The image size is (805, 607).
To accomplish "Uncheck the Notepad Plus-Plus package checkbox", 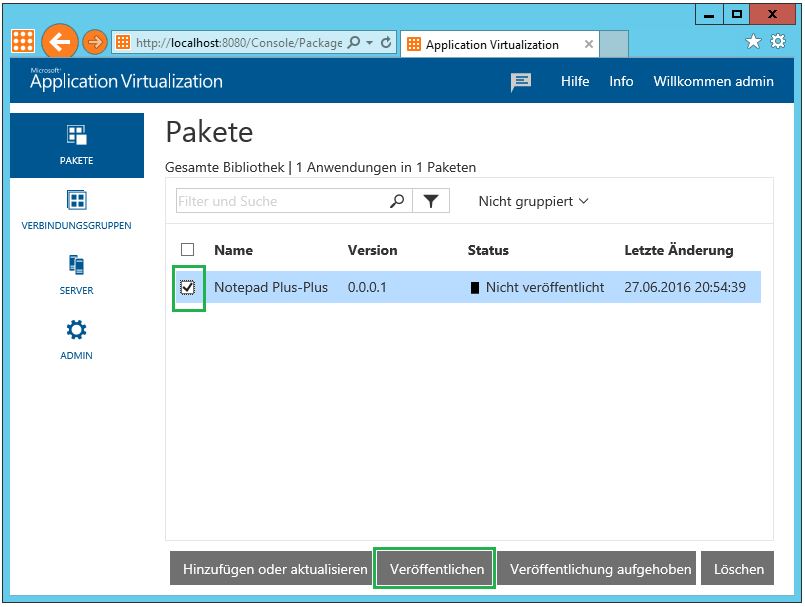I will coord(188,288).
